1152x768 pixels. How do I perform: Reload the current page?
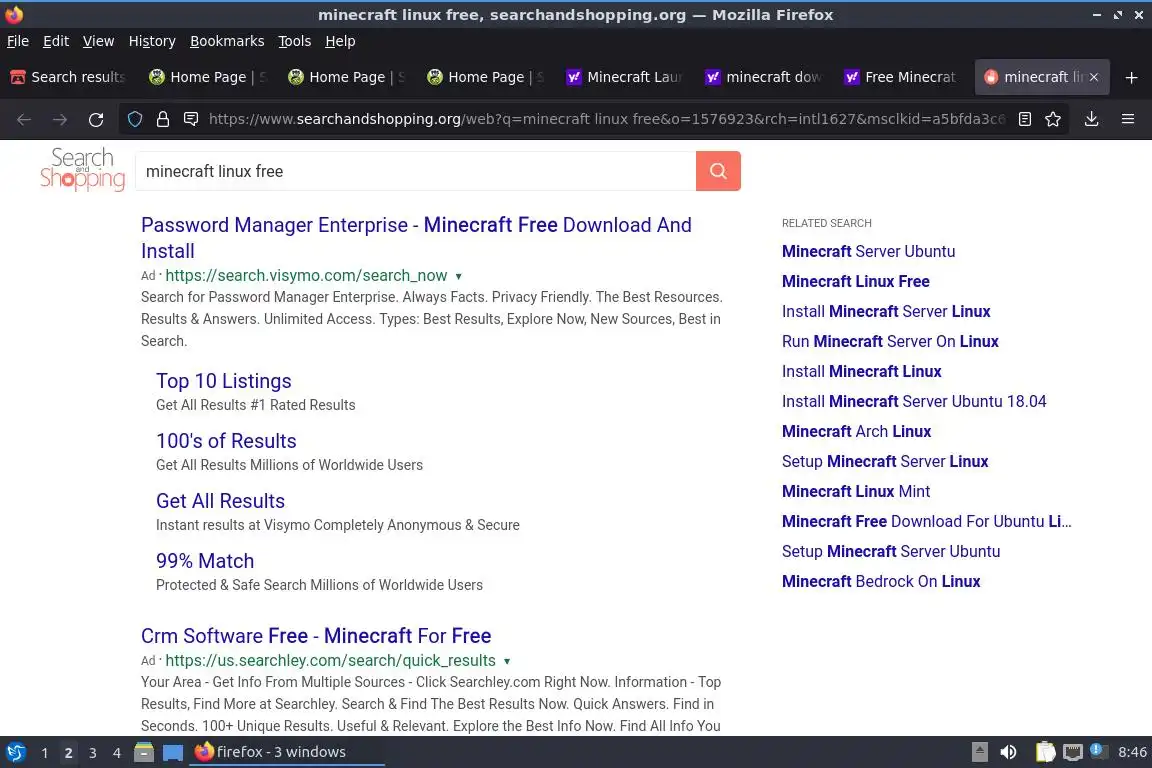[96, 119]
